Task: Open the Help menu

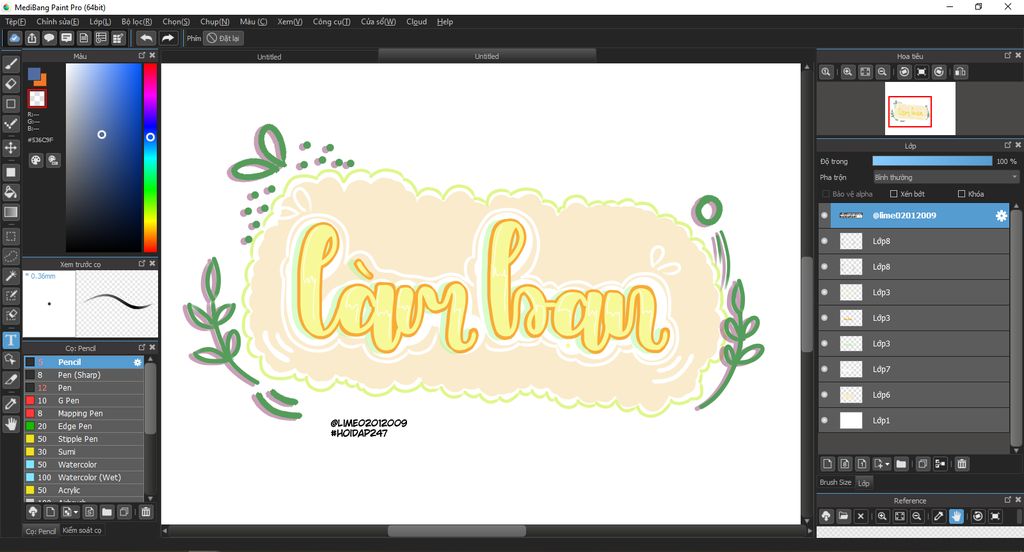Action: pyautogui.click(x=445, y=22)
